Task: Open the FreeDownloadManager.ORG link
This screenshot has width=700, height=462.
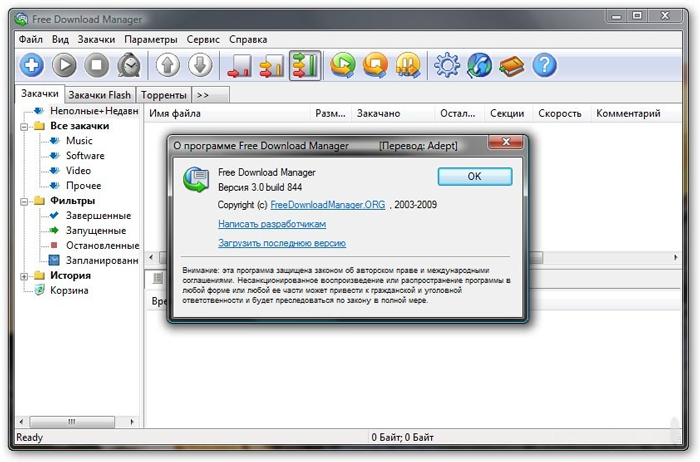Action: click(x=328, y=205)
